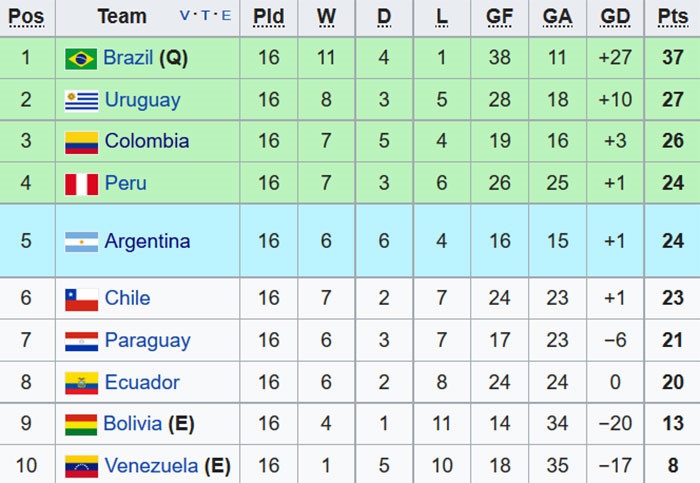Click the Argentina flag icon
The image size is (700, 483).
click(81, 242)
